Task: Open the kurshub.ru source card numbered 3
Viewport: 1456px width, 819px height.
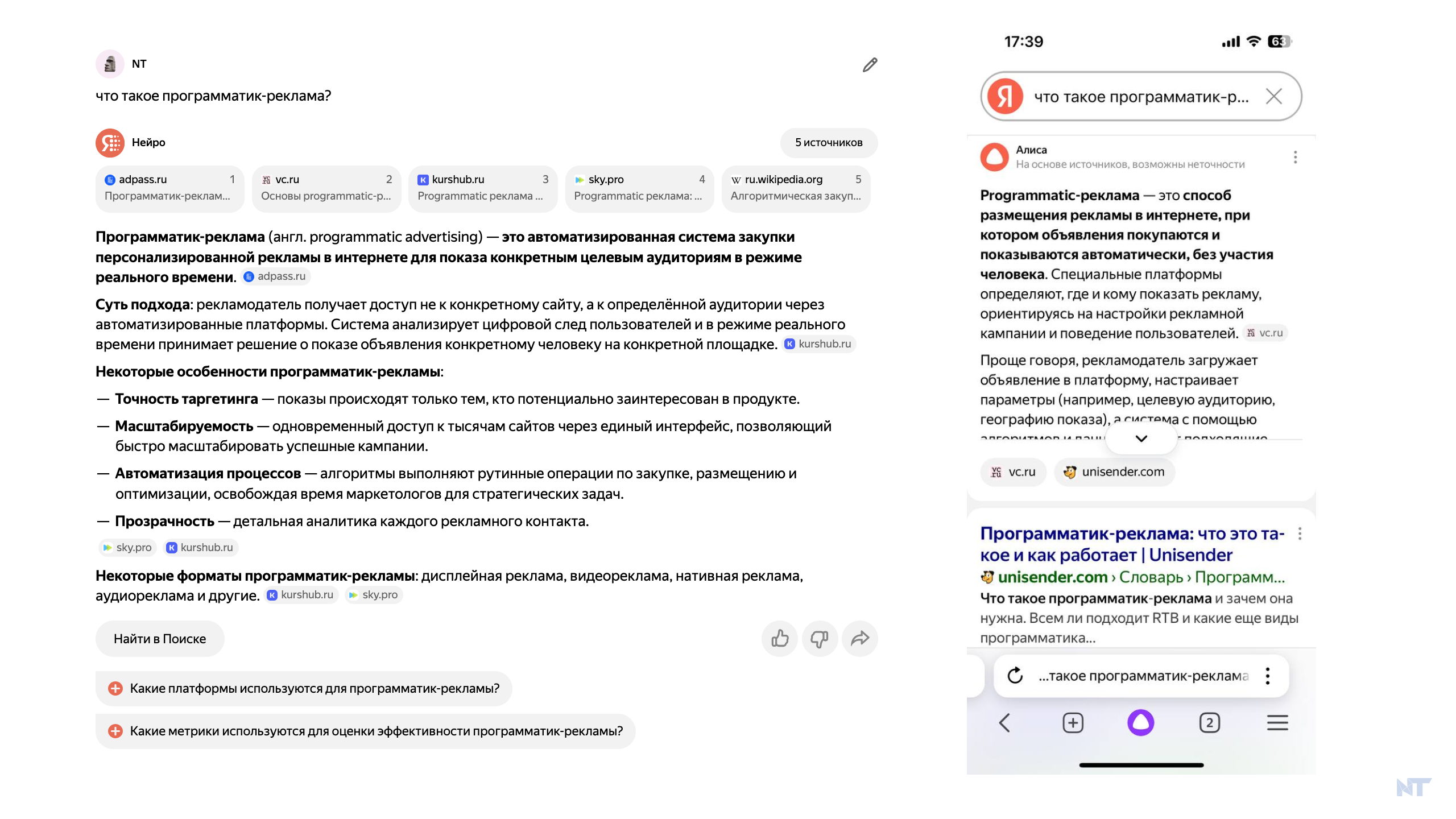Action: pos(482,188)
